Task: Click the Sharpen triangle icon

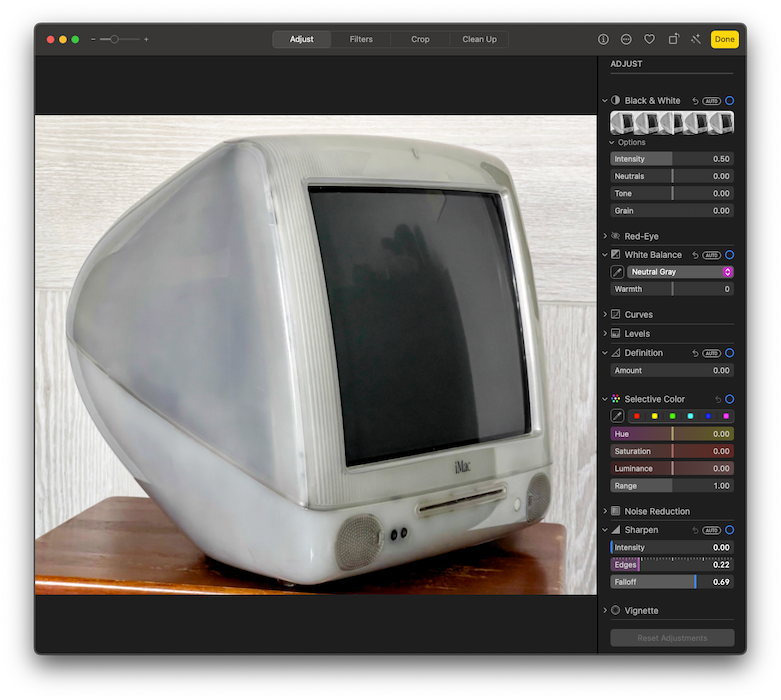Action: (x=616, y=530)
